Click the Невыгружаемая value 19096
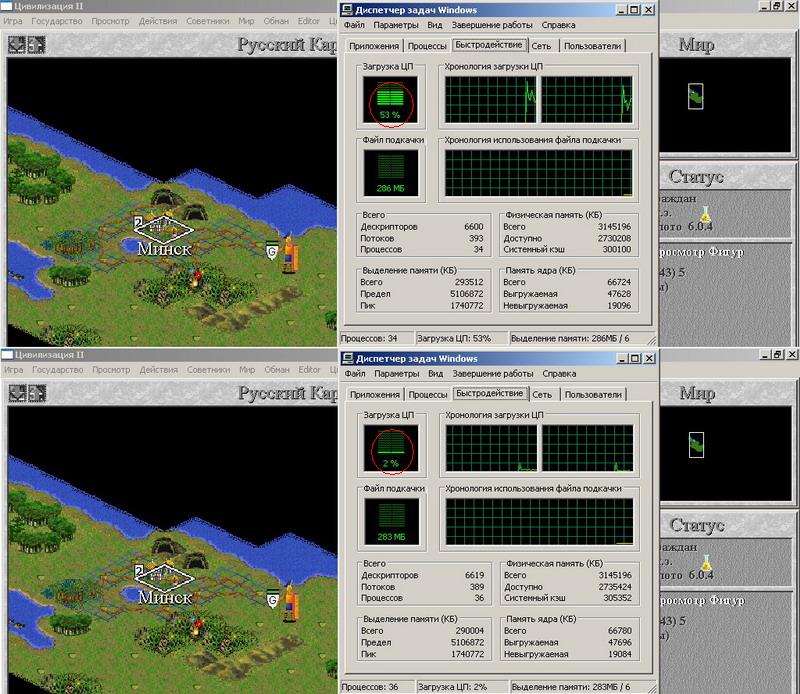This screenshot has height=694, width=800. point(619,306)
